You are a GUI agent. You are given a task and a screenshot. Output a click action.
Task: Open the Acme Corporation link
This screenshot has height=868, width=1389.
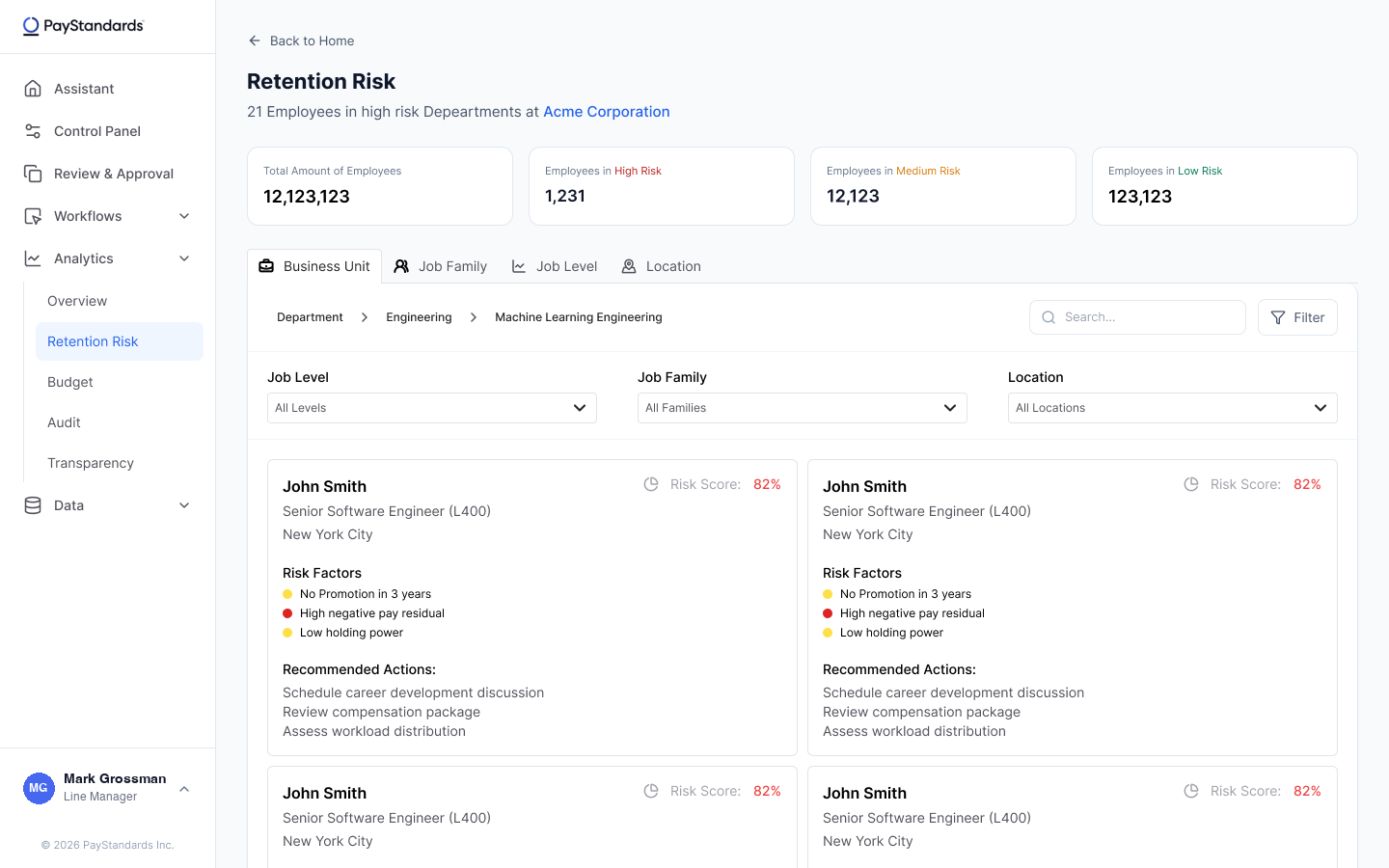coord(607,112)
